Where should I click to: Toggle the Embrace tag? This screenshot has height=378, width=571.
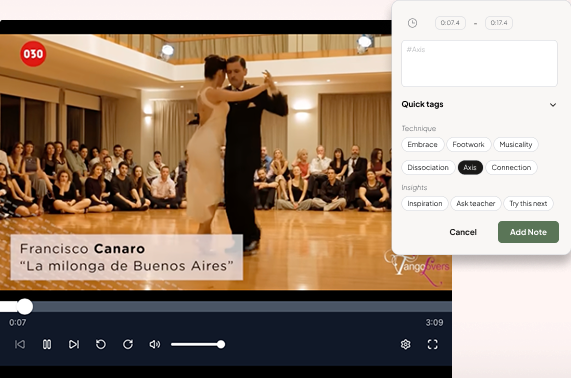tap(423, 145)
